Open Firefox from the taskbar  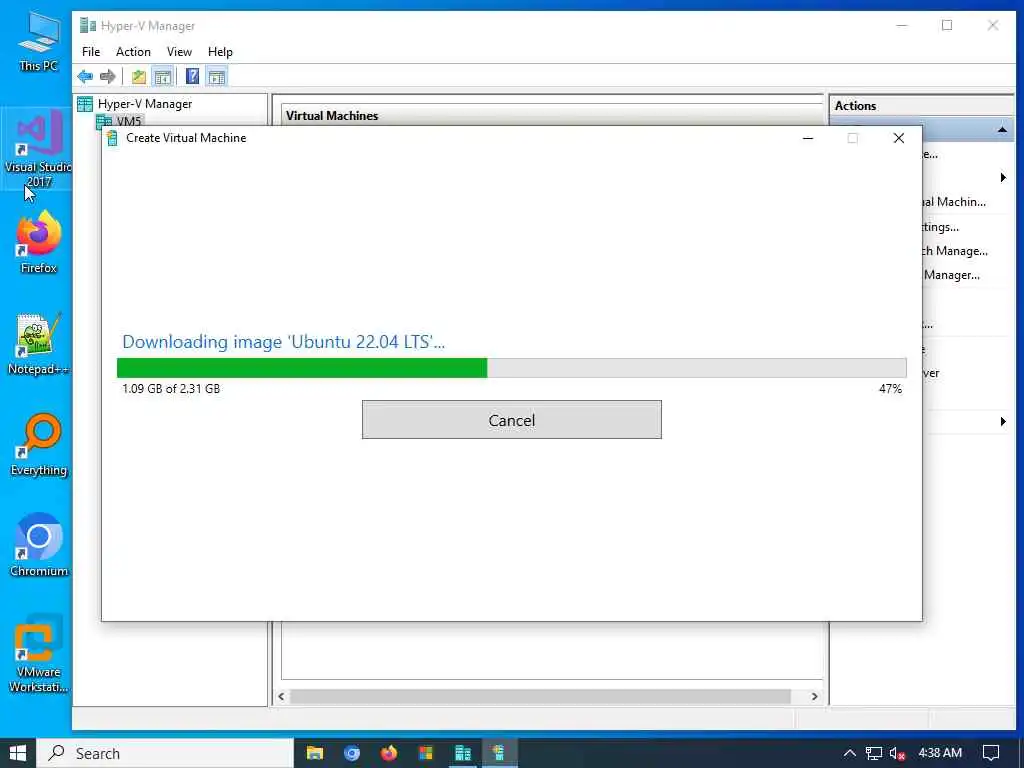389,753
